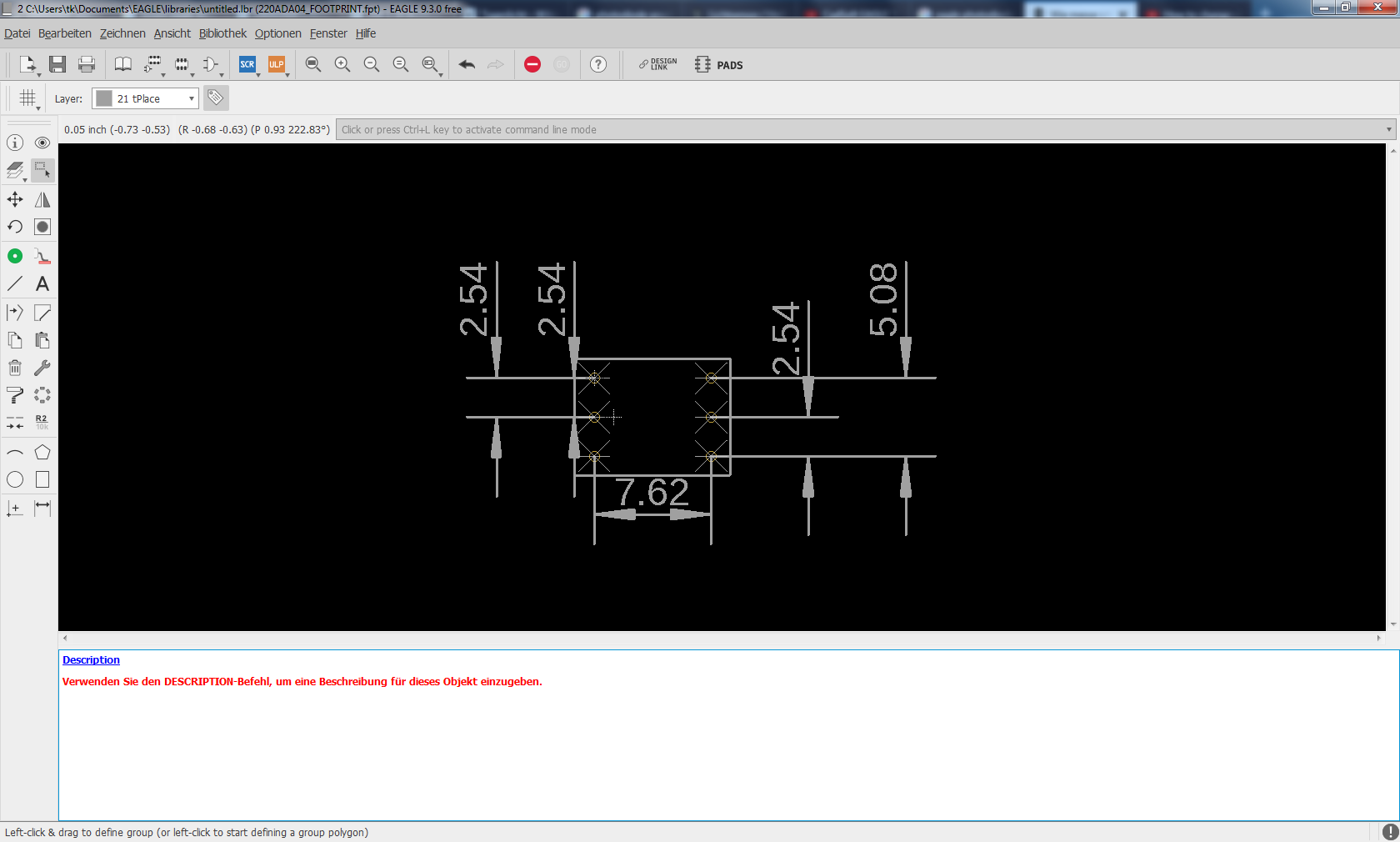Viewport: 1400px width, 842px height.
Task: Click the Save floppy disk icon
Action: pos(57,64)
